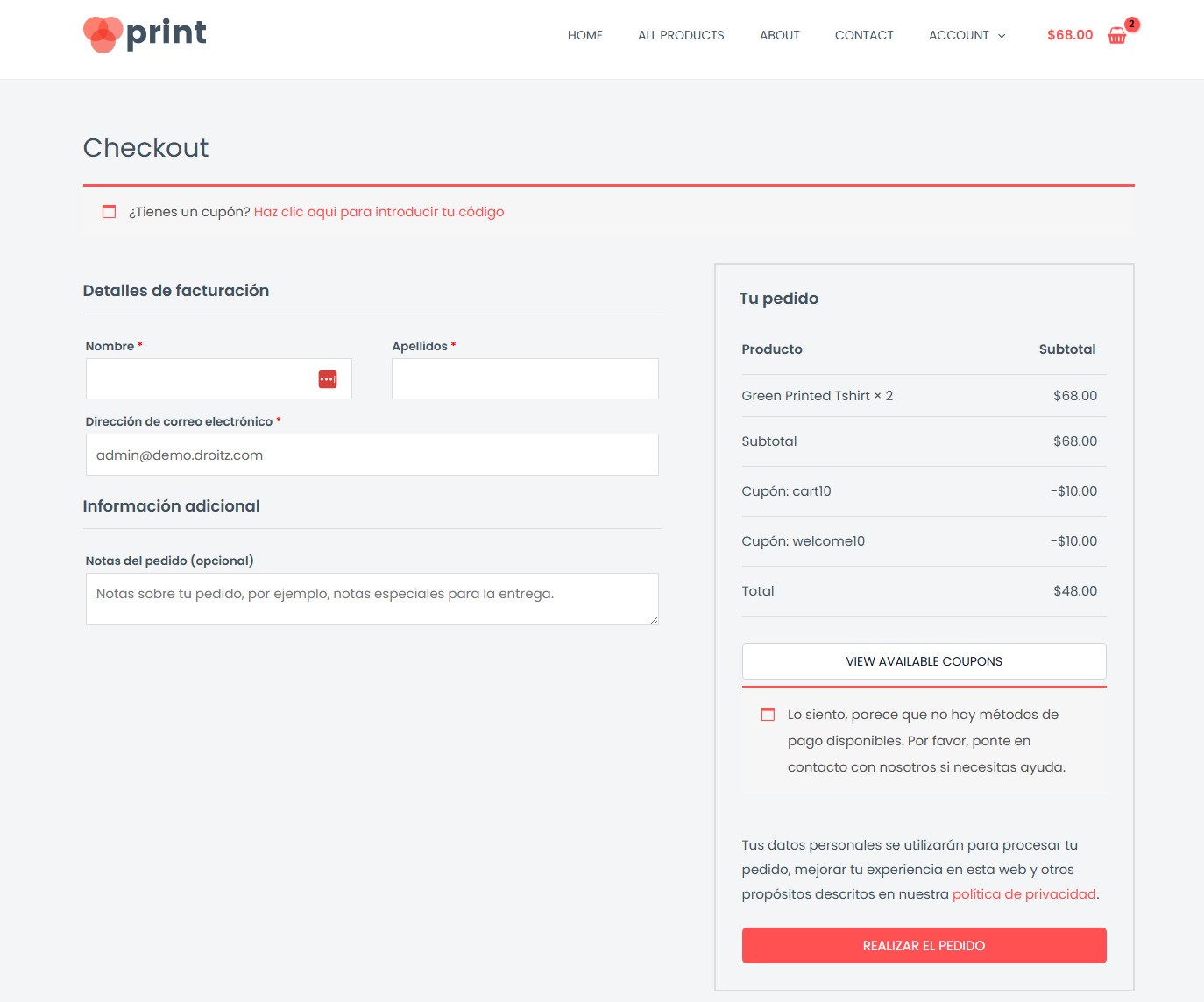Open the coupon code entry via the coupon link

(379, 211)
